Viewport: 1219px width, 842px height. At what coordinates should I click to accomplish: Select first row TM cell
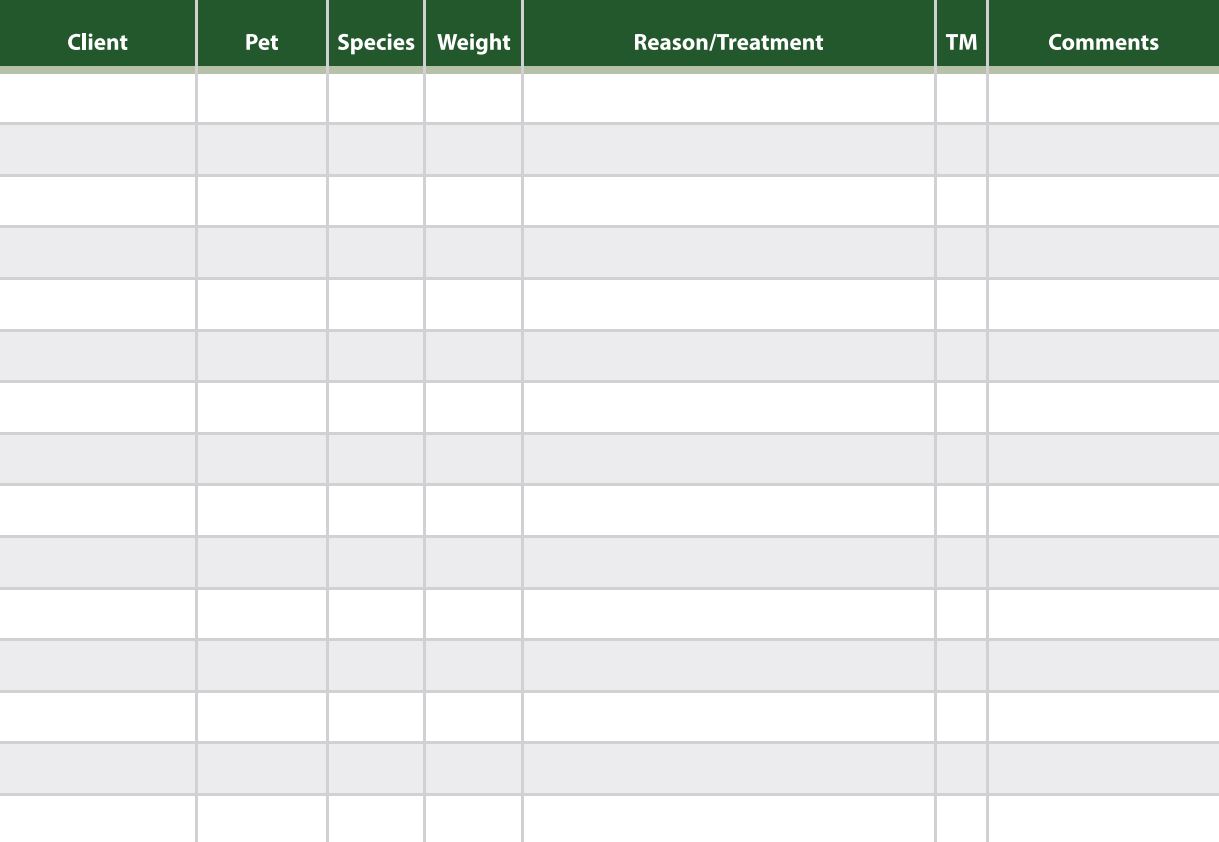click(x=961, y=98)
